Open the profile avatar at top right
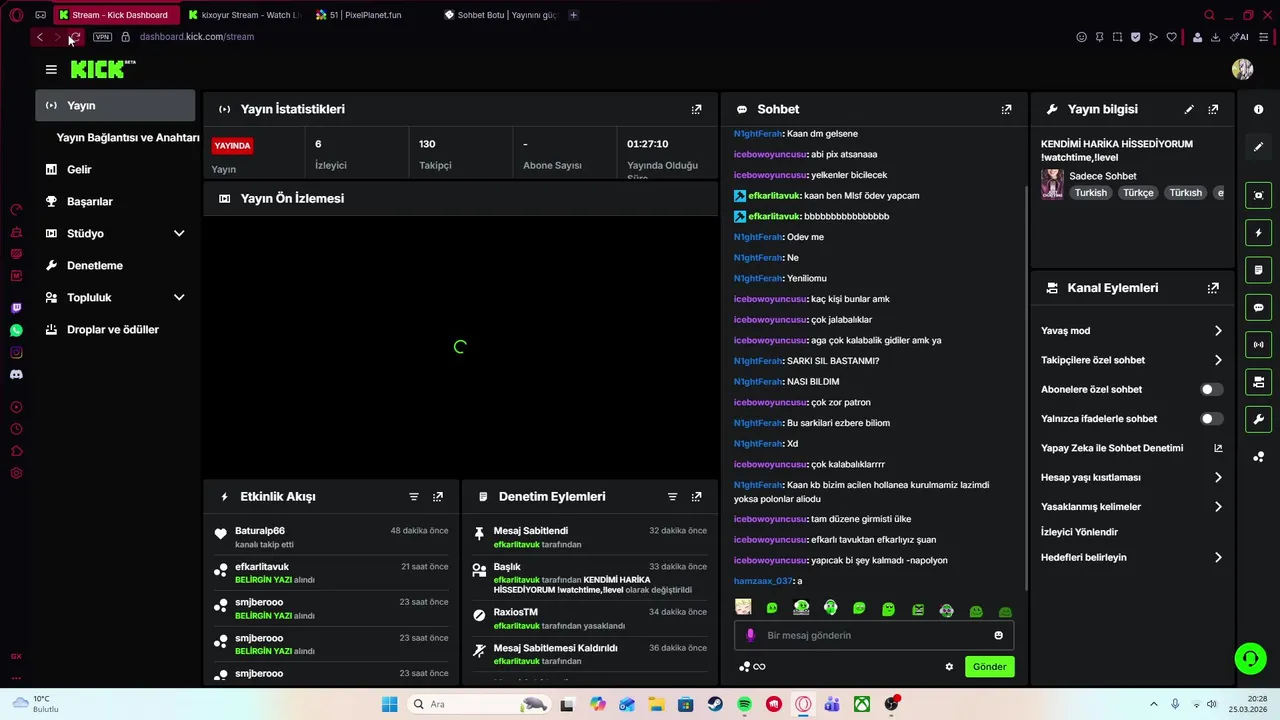This screenshot has width=1280, height=720. [1242, 69]
